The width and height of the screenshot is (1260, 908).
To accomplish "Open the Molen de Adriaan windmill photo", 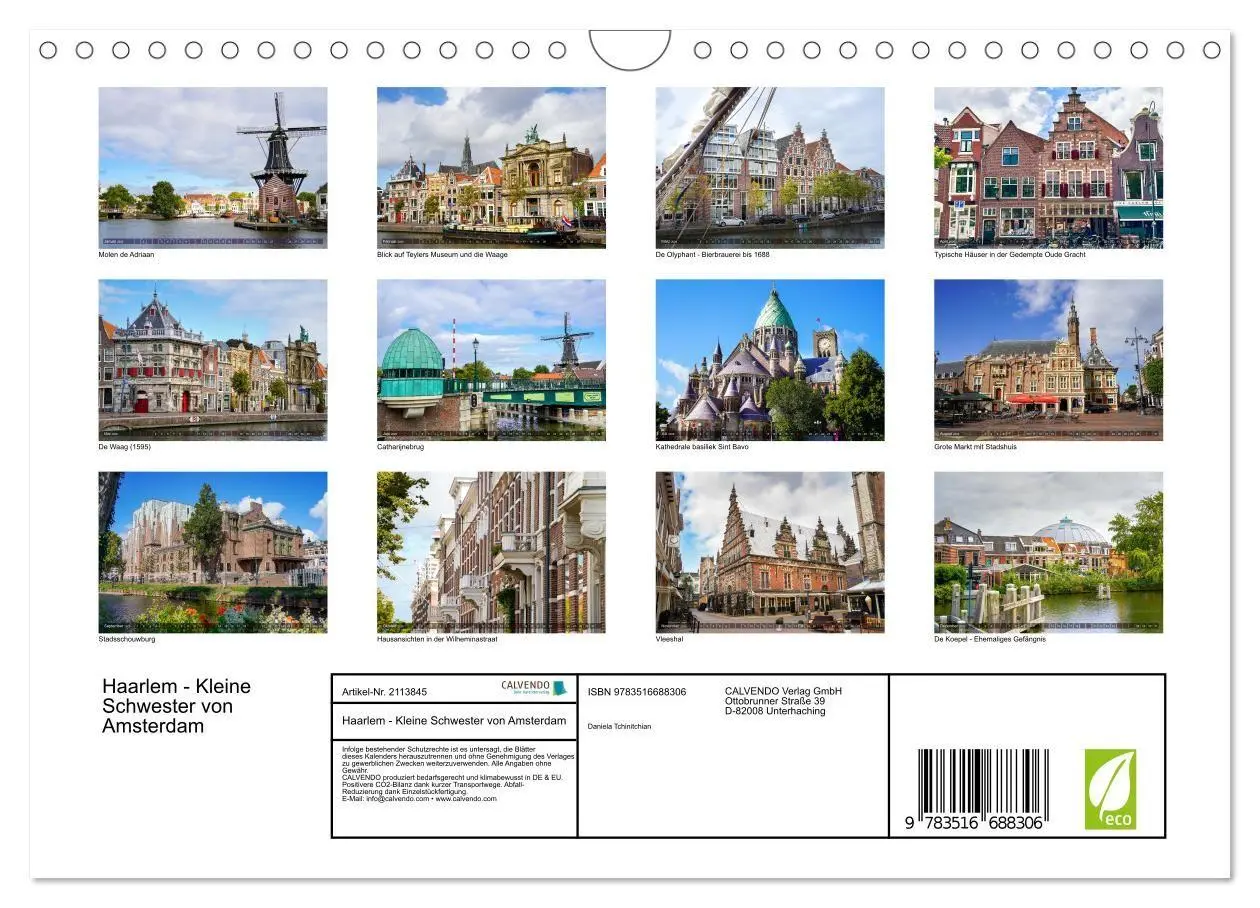I will (x=213, y=168).
